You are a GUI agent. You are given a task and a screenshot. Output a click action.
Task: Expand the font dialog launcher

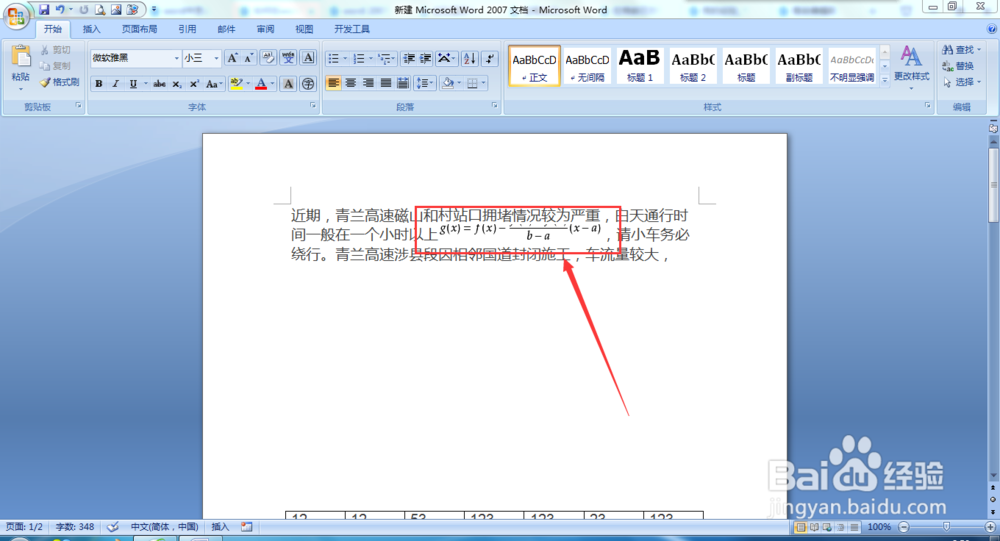click(313, 106)
